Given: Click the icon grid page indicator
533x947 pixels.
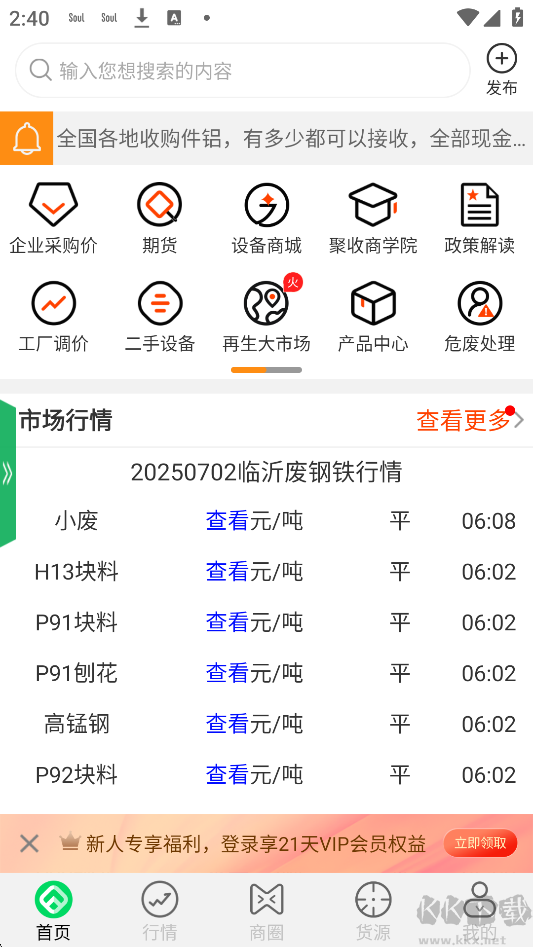Looking at the screenshot, I should (266, 370).
